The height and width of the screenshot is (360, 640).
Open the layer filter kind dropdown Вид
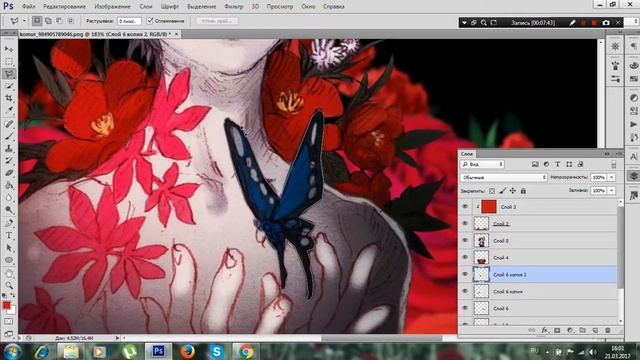point(482,164)
